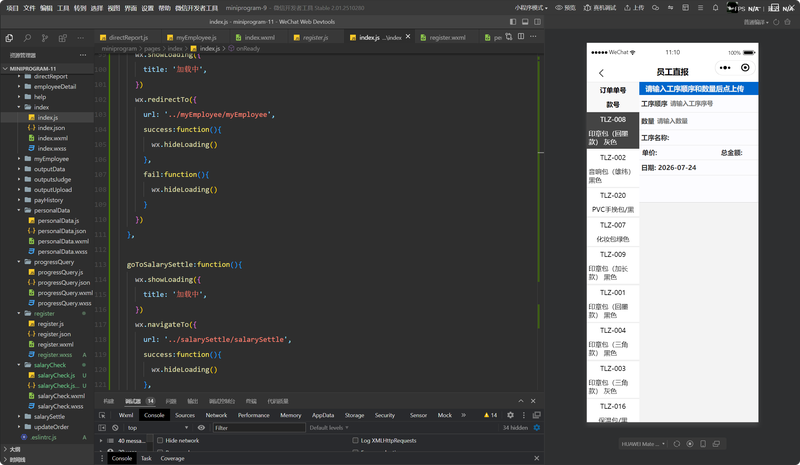This screenshot has height=465, width=800.
Task: Toggle the console sidebar panel icon
Action: tap(102, 428)
